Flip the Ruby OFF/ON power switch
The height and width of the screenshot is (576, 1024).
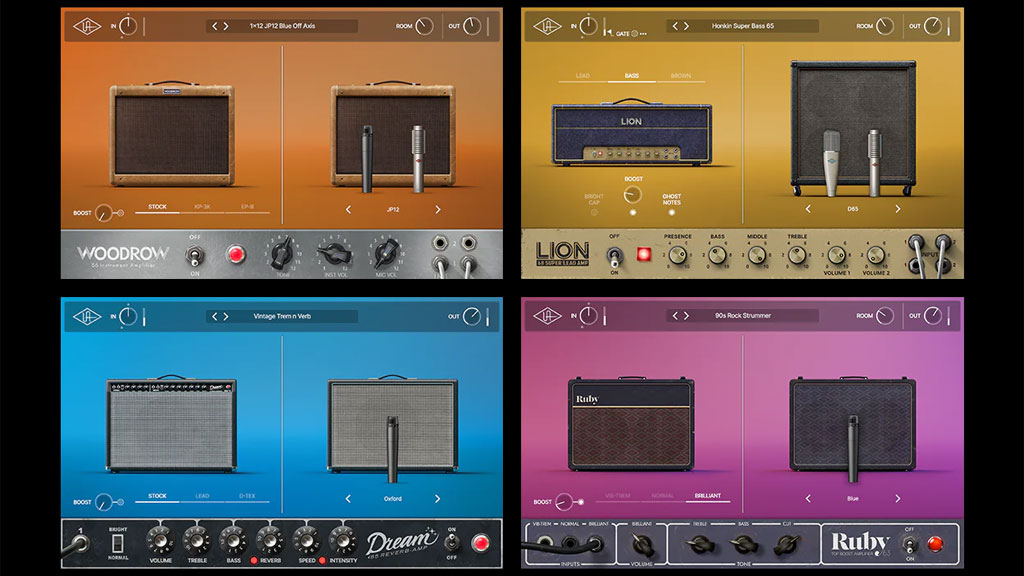pos(909,544)
